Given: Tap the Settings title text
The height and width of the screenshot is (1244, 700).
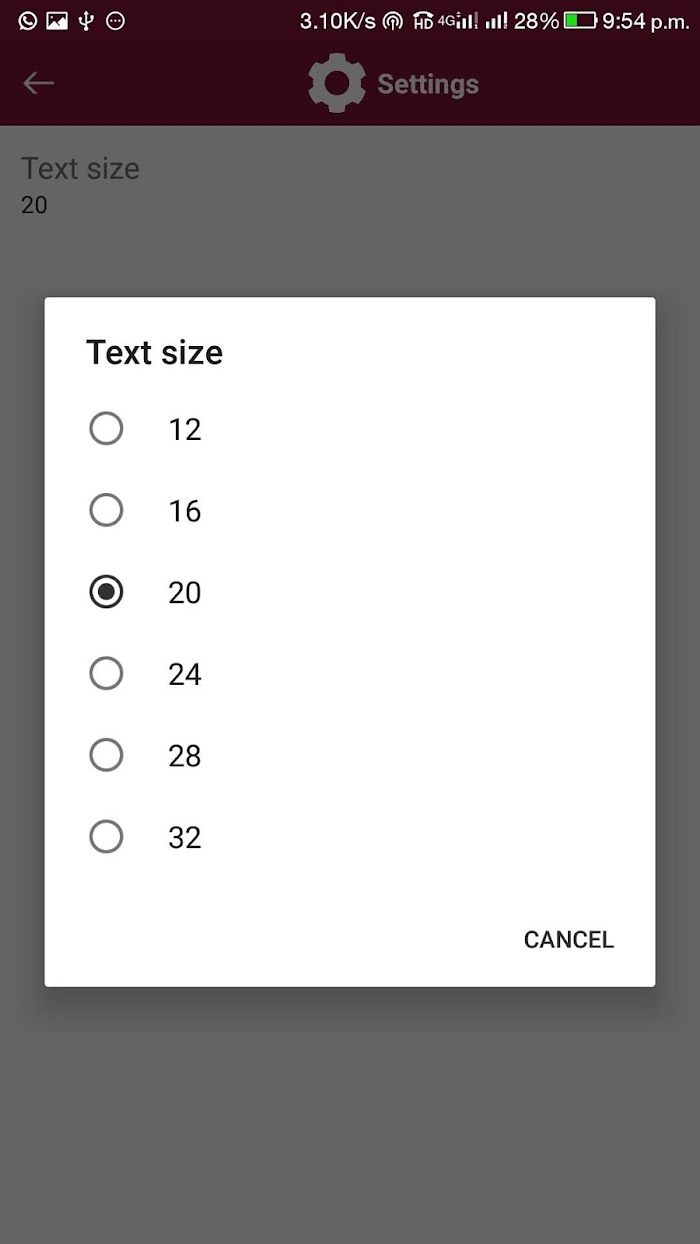Looking at the screenshot, I should (428, 84).
